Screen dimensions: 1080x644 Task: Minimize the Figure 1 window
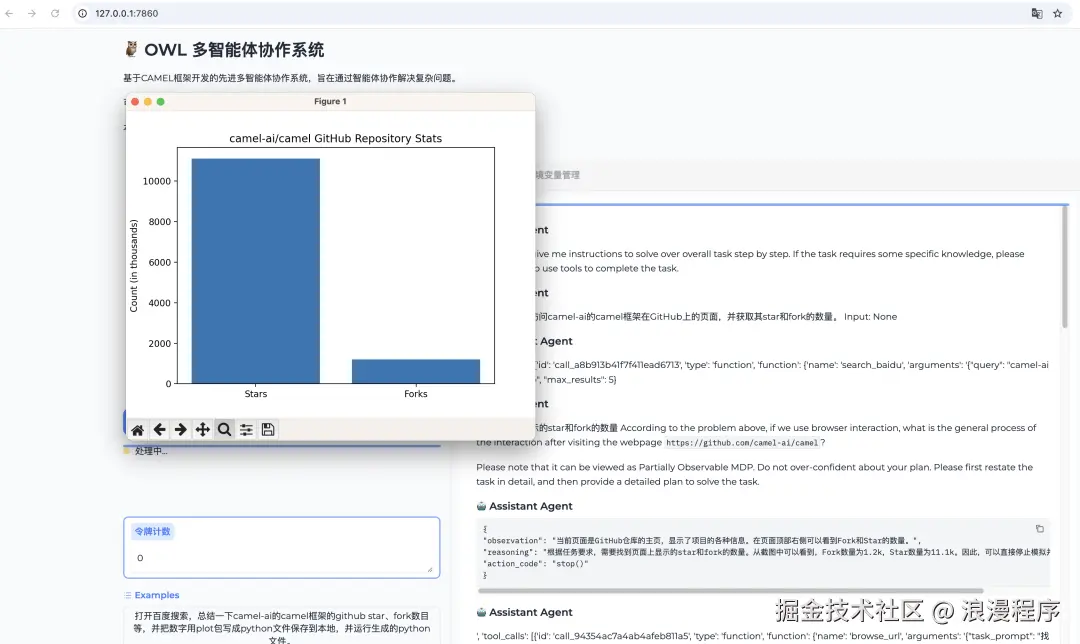pos(147,101)
